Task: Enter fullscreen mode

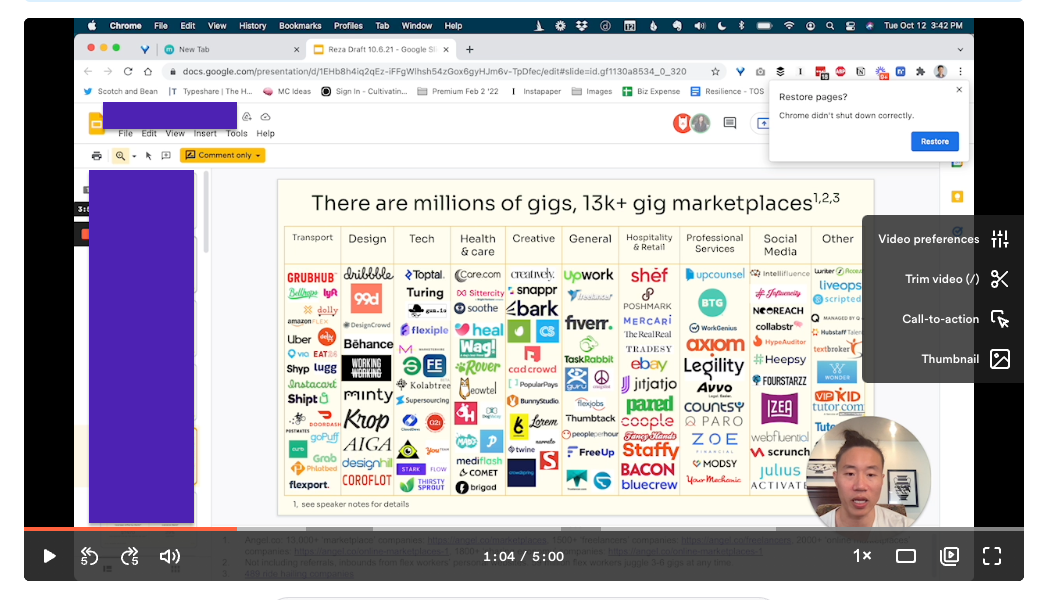Action: pos(992,556)
